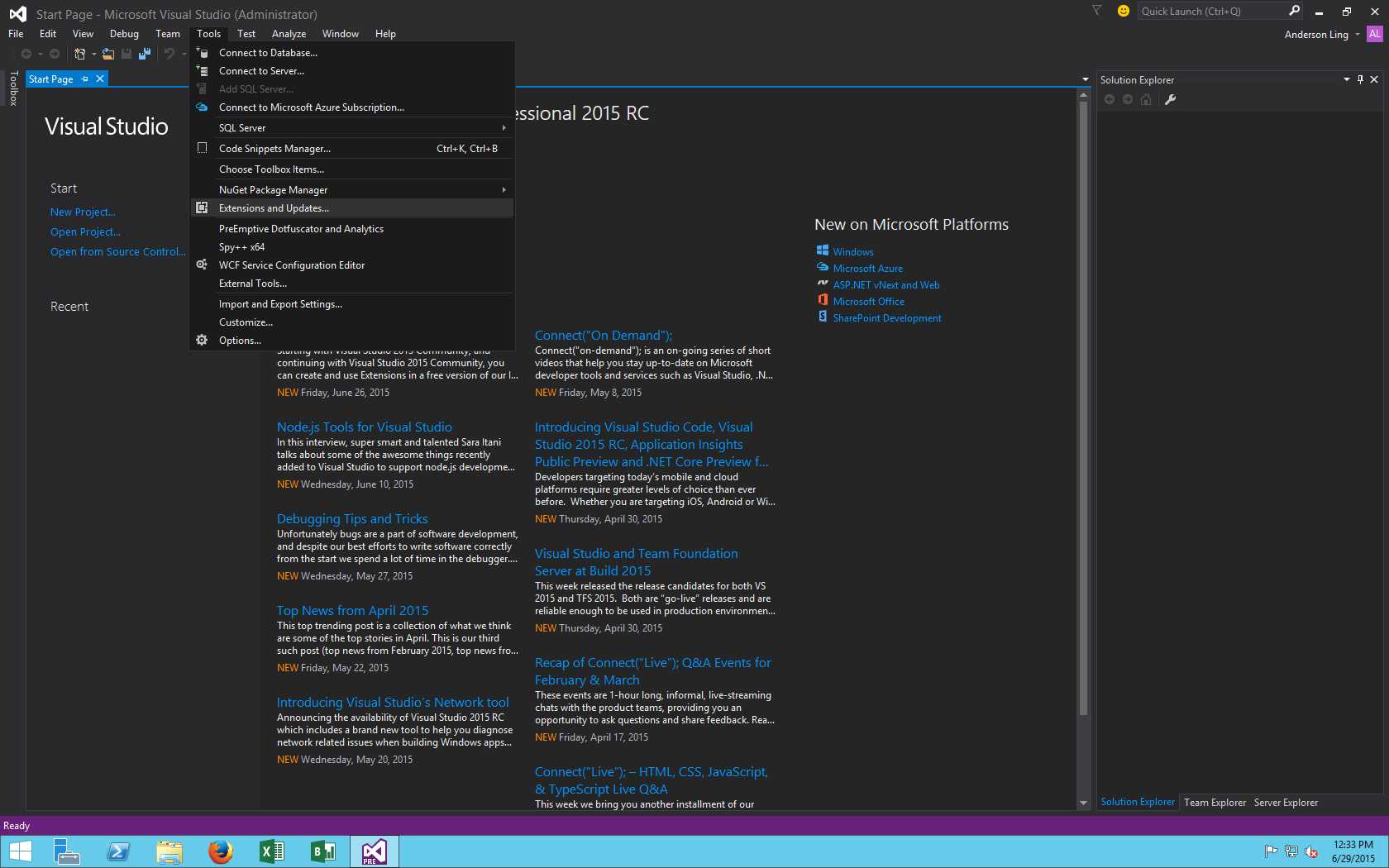Click the notifications filter flag icon
This screenshot has width=1389, height=868.
click(x=1097, y=11)
